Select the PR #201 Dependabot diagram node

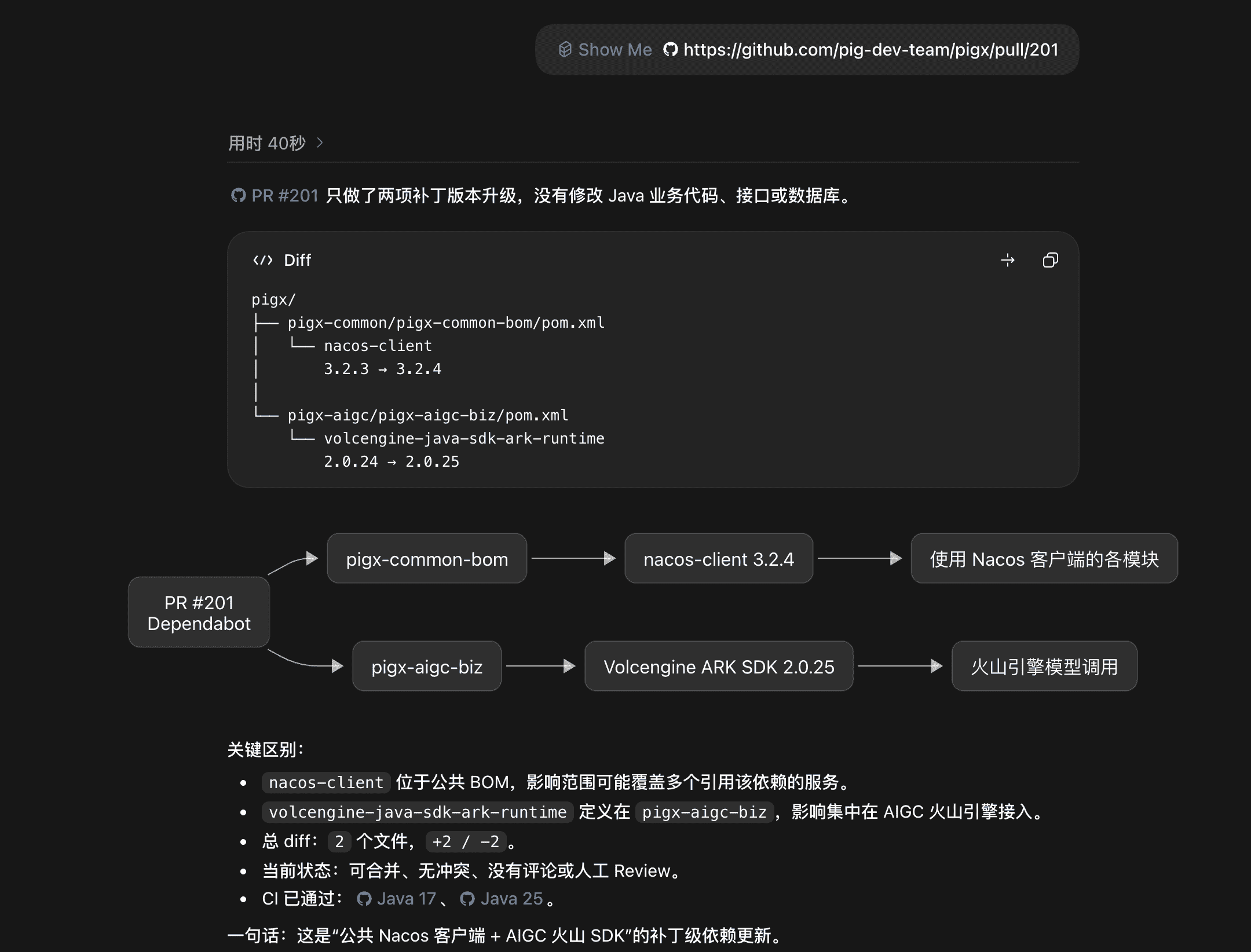199,612
